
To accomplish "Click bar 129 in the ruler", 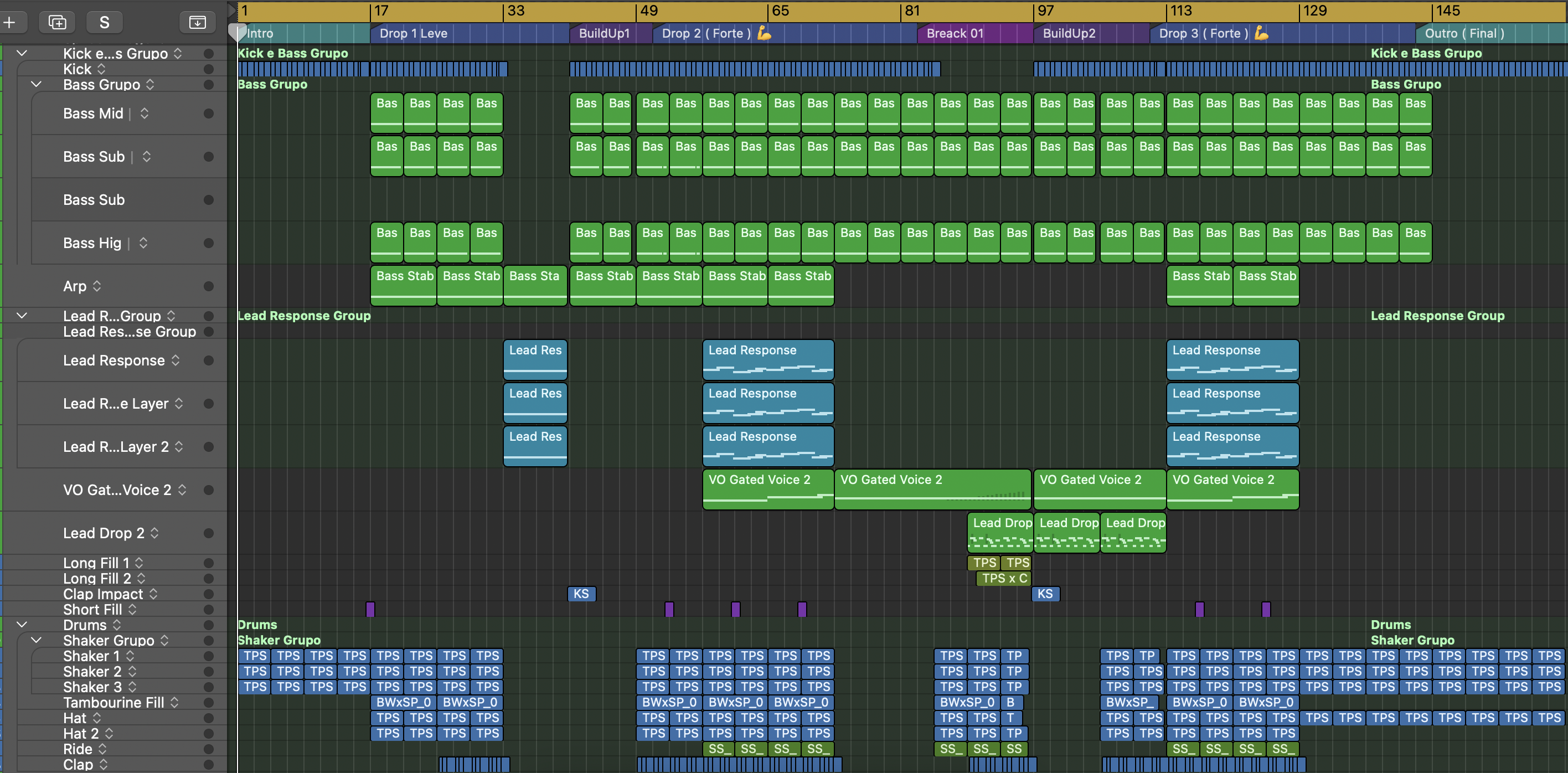I will tap(1315, 11).
